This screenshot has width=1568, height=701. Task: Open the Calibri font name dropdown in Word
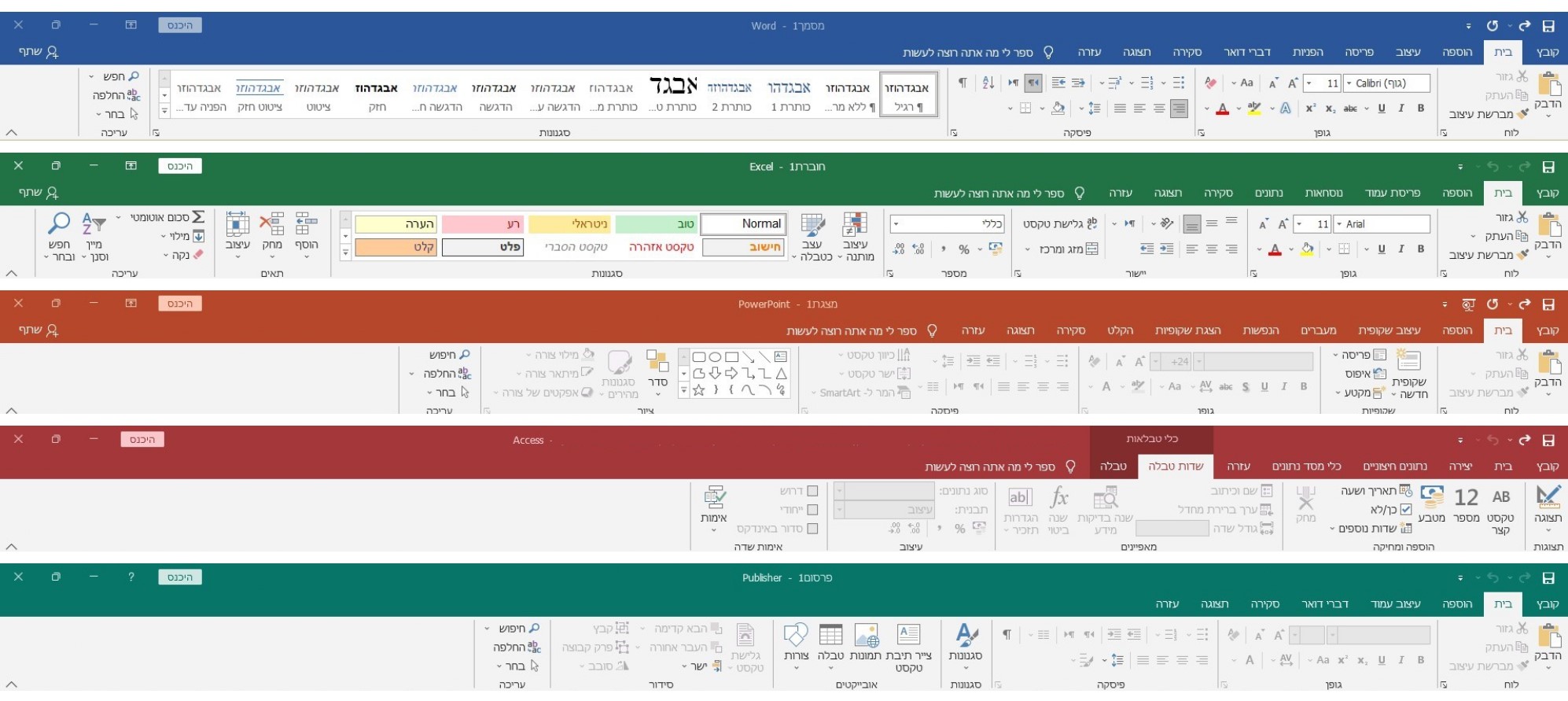tap(1349, 83)
